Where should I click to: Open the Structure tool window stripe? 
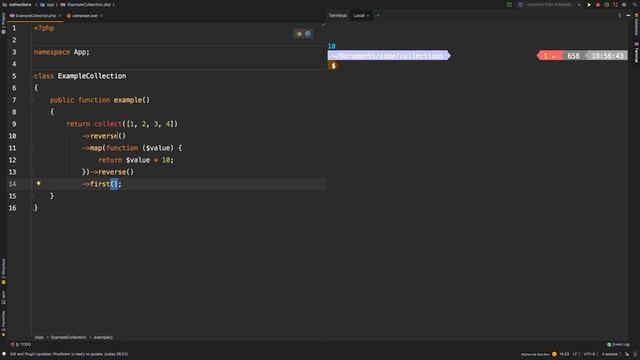[x=3, y=271]
